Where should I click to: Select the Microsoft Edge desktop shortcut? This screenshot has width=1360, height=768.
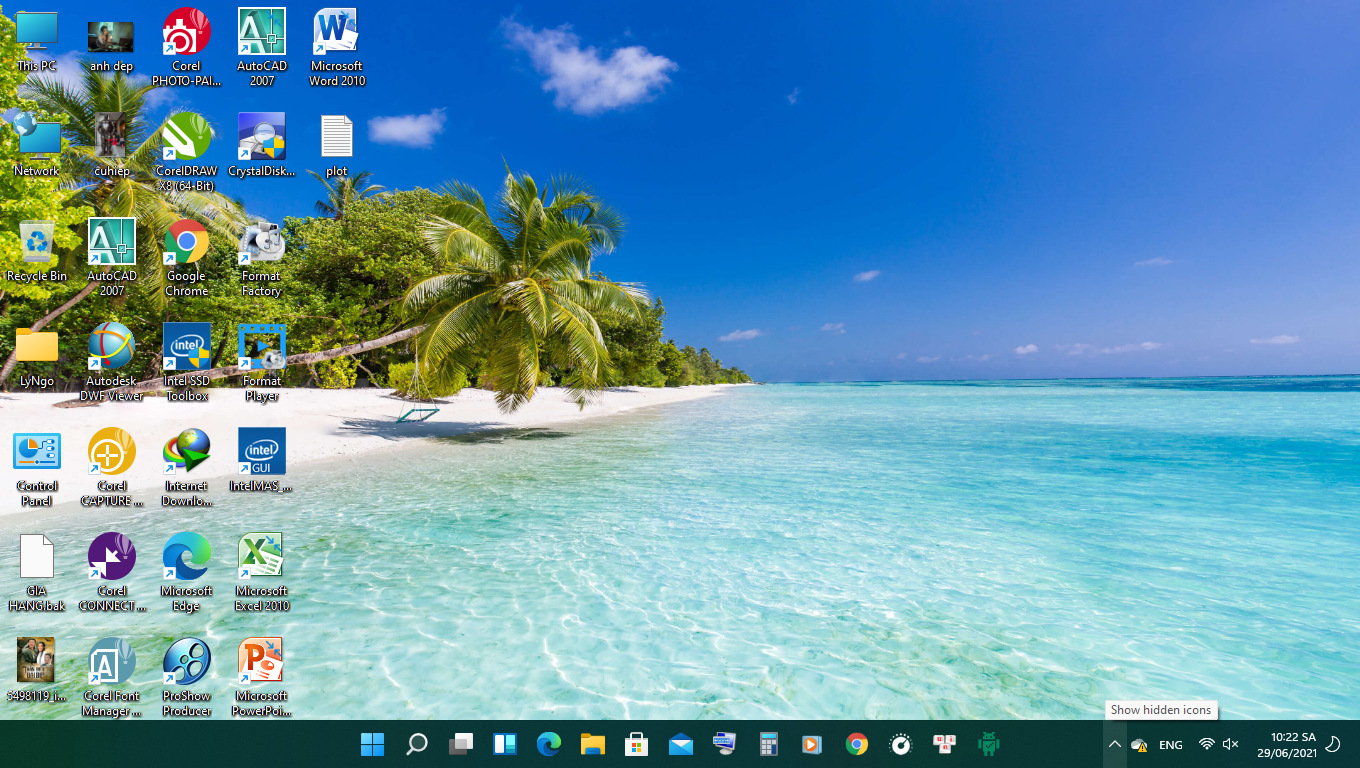click(187, 573)
